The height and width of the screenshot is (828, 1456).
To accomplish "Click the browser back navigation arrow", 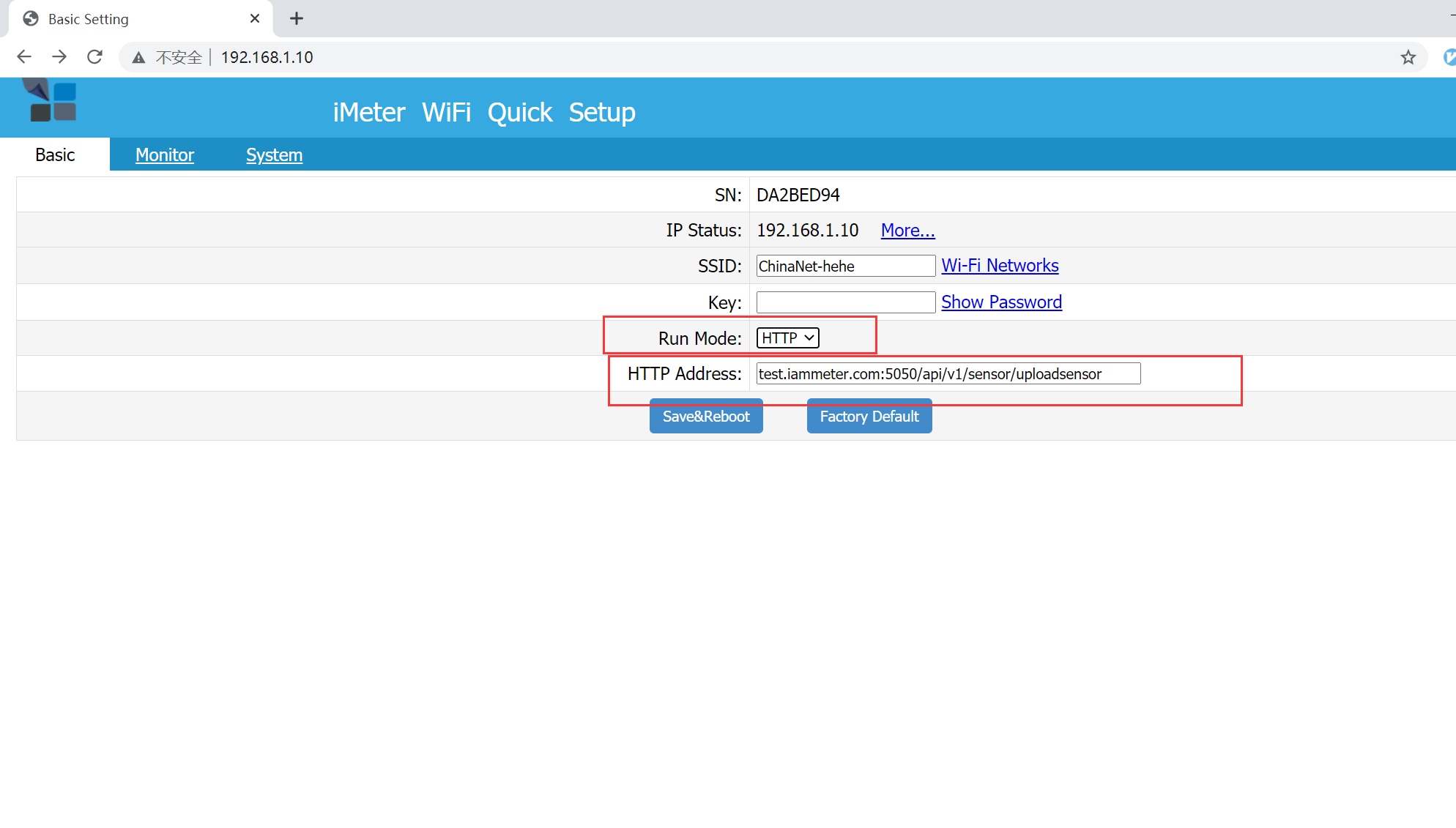I will 24,56.
